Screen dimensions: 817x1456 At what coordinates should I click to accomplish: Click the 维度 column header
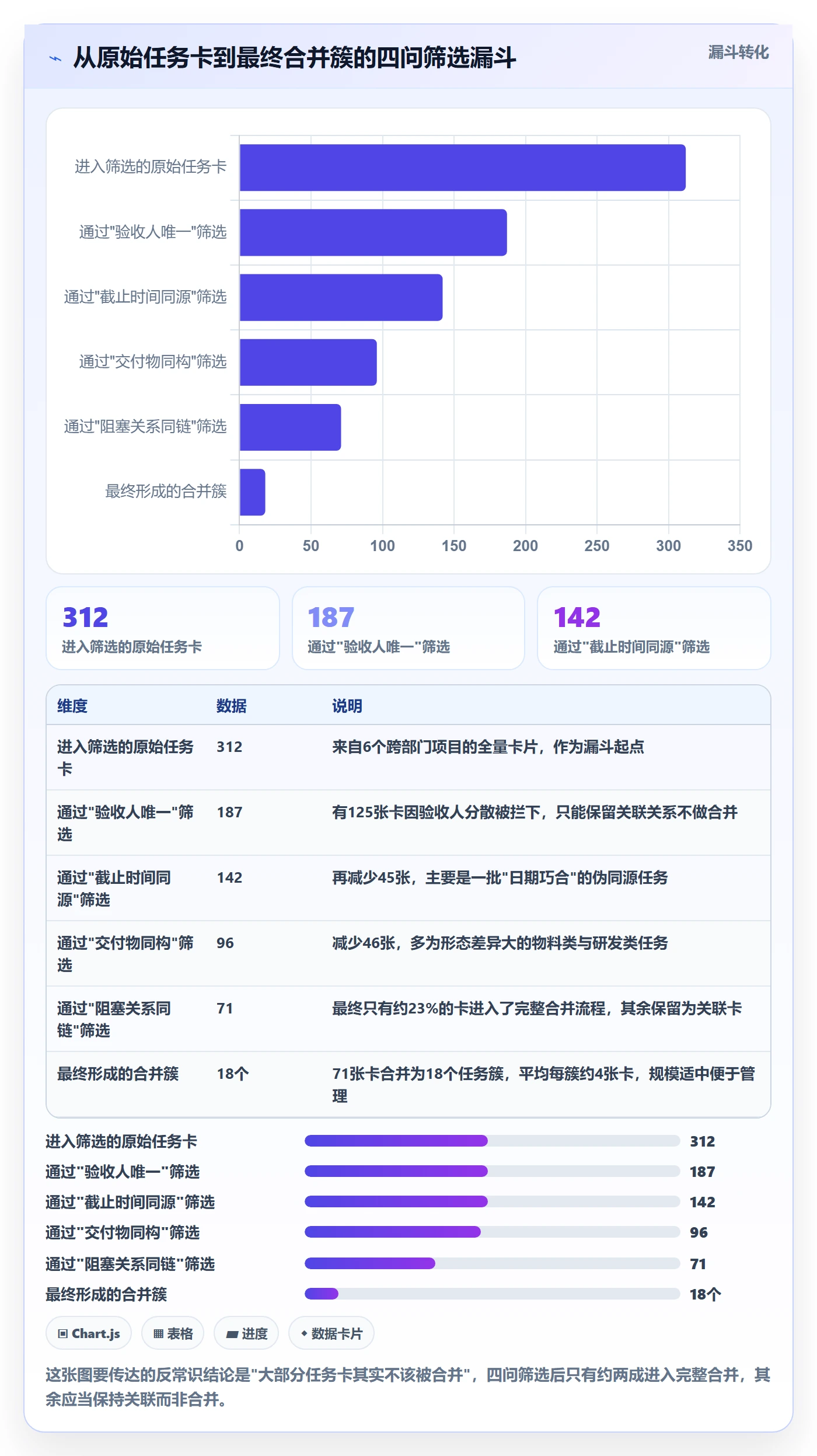(72, 706)
